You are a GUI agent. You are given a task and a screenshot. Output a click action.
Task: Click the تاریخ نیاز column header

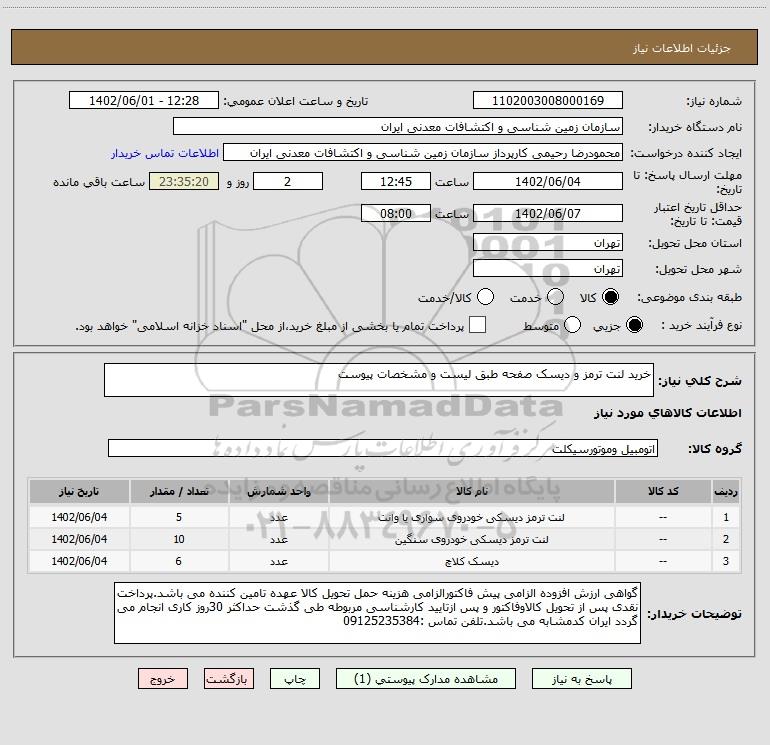tap(79, 491)
